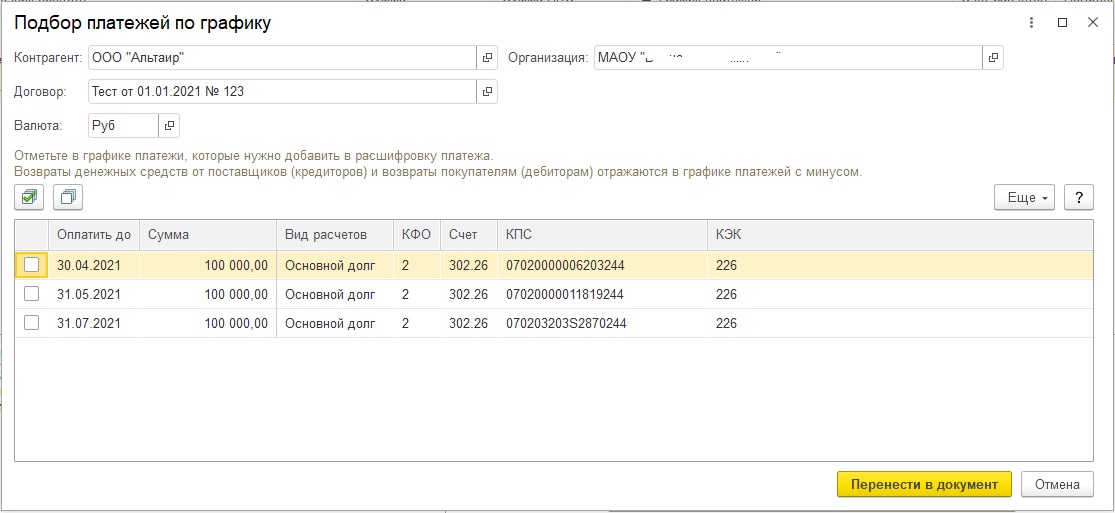Expand the Еще dropdown menu
Viewport: 1115px width, 513px height.
tap(1025, 197)
